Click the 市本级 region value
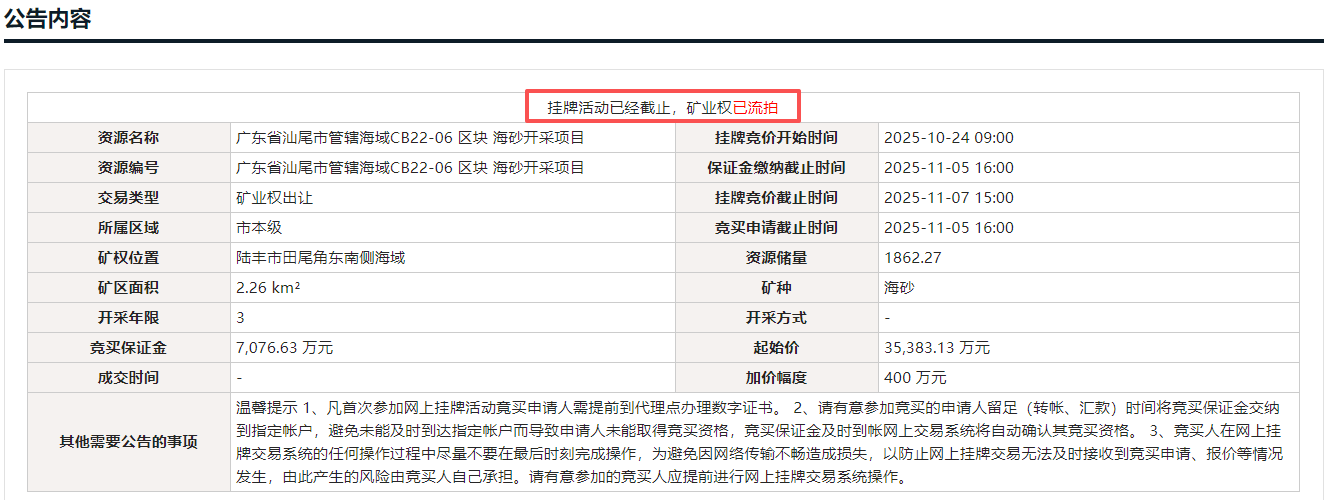 pyautogui.click(x=259, y=228)
